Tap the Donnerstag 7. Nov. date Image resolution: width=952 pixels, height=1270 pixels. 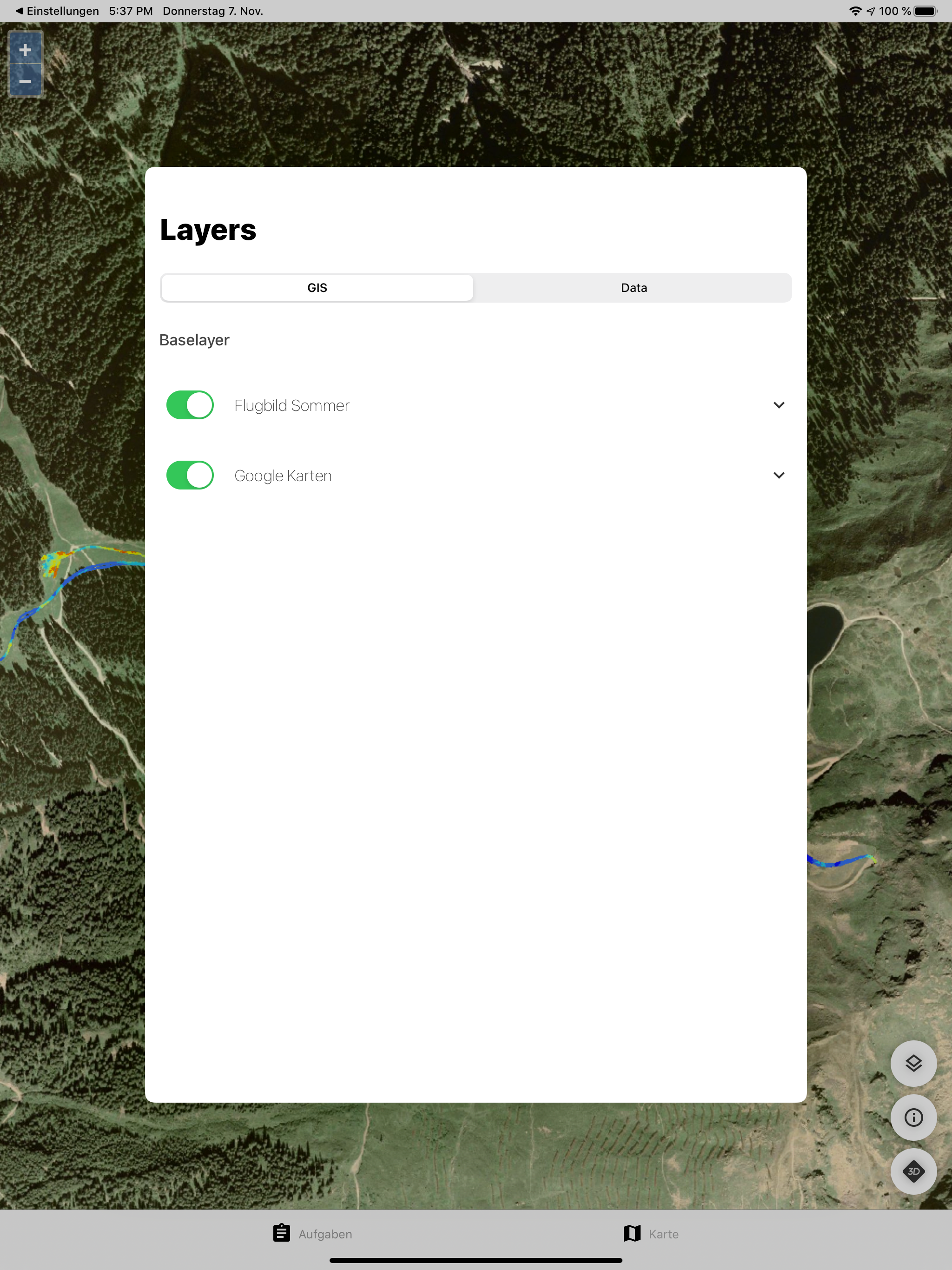pyautogui.click(x=213, y=11)
